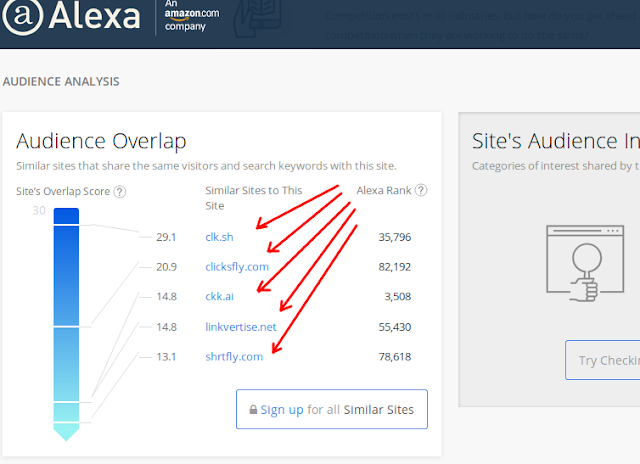Viewport: 640px width, 464px height.
Task: Click the Alexa logo
Action: pyautogui.click(x=71, y=16)
